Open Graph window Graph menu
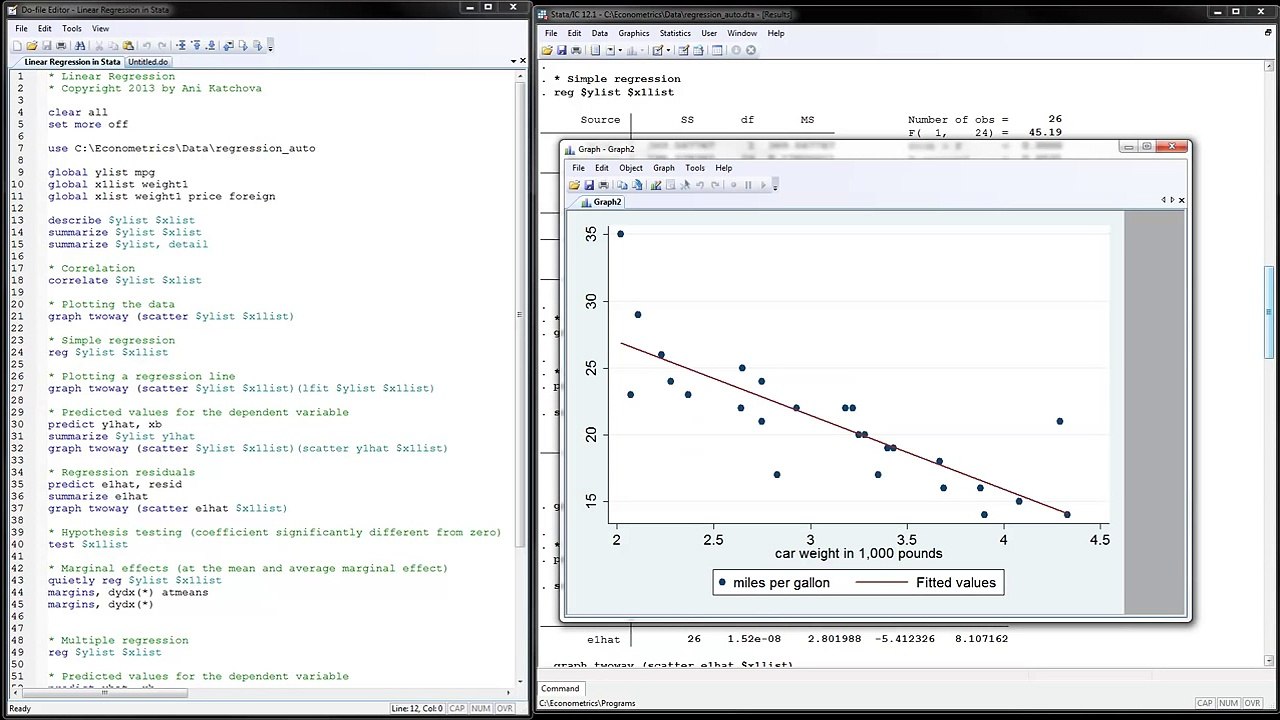1280x720 pixels. [664, 168]
